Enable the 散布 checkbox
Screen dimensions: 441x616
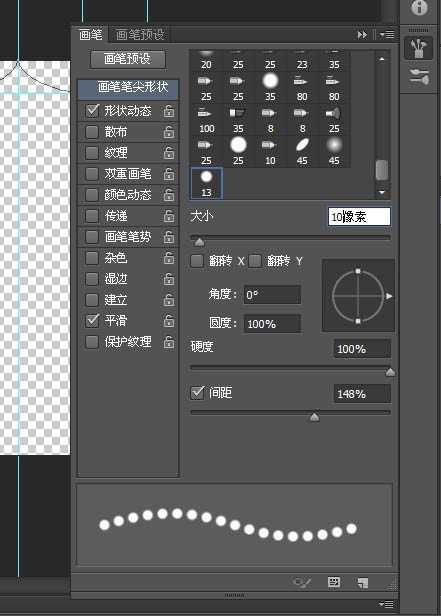click(92, 132)
